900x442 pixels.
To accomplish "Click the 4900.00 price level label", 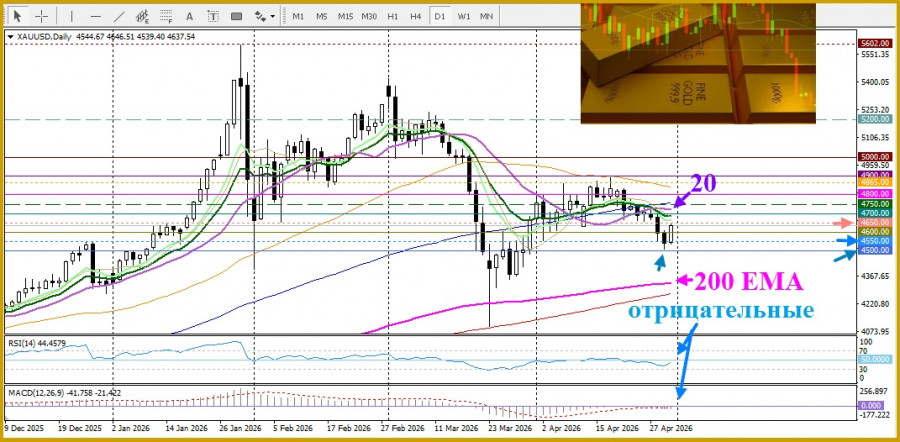I will click(x=875, y=175).
